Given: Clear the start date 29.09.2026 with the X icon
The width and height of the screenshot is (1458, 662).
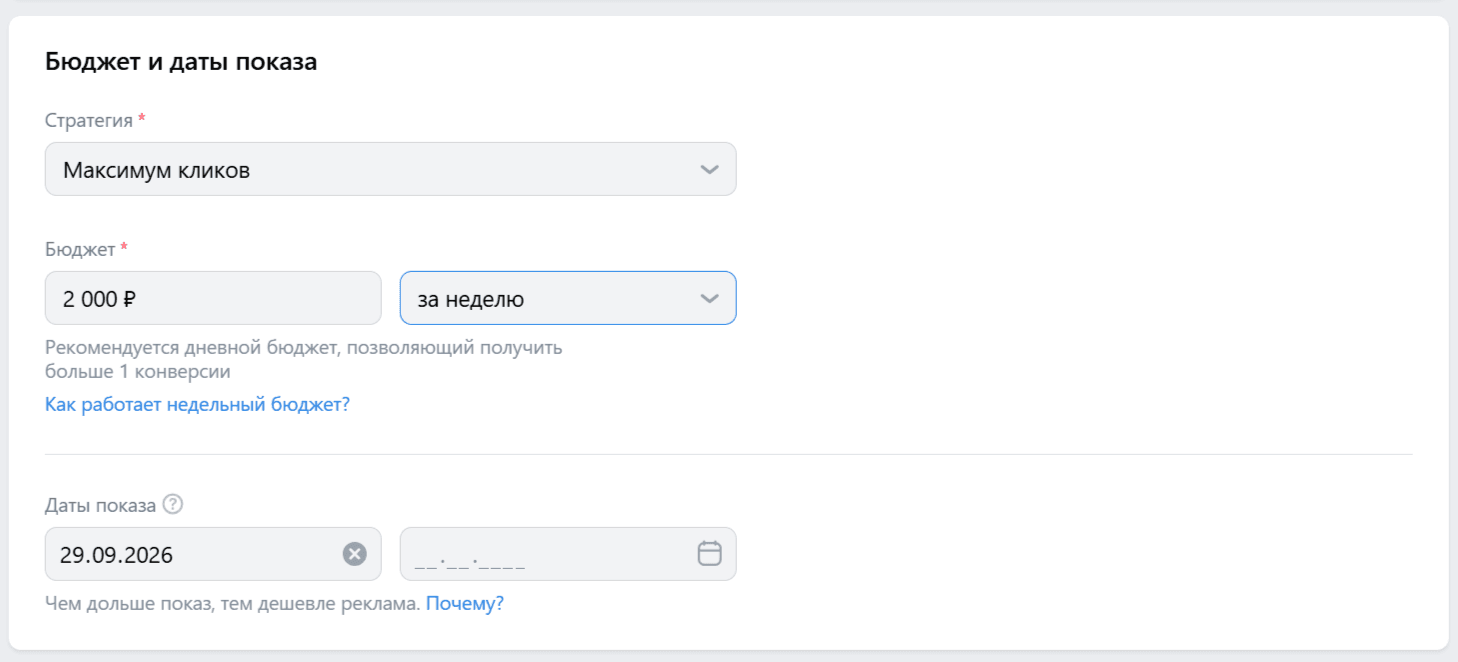Looking at the screenshot, I should click(x=355, y=554).
